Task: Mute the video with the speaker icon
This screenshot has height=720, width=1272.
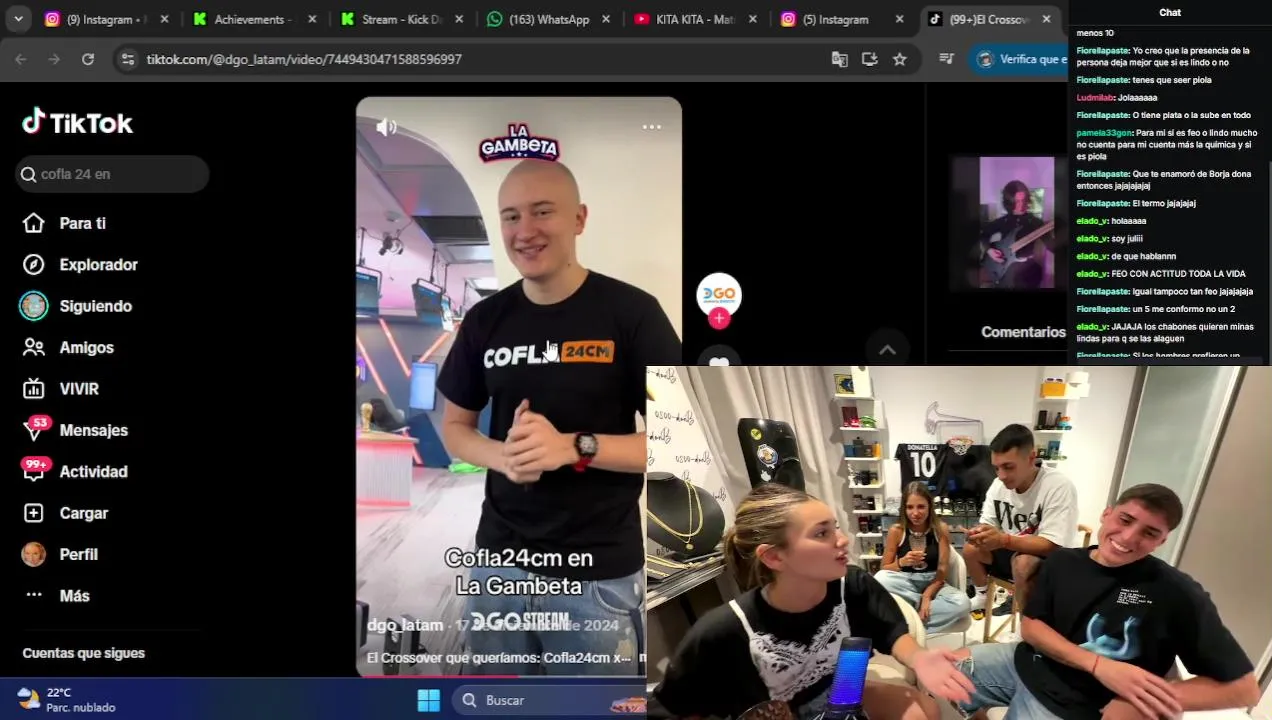Action: 386,127
